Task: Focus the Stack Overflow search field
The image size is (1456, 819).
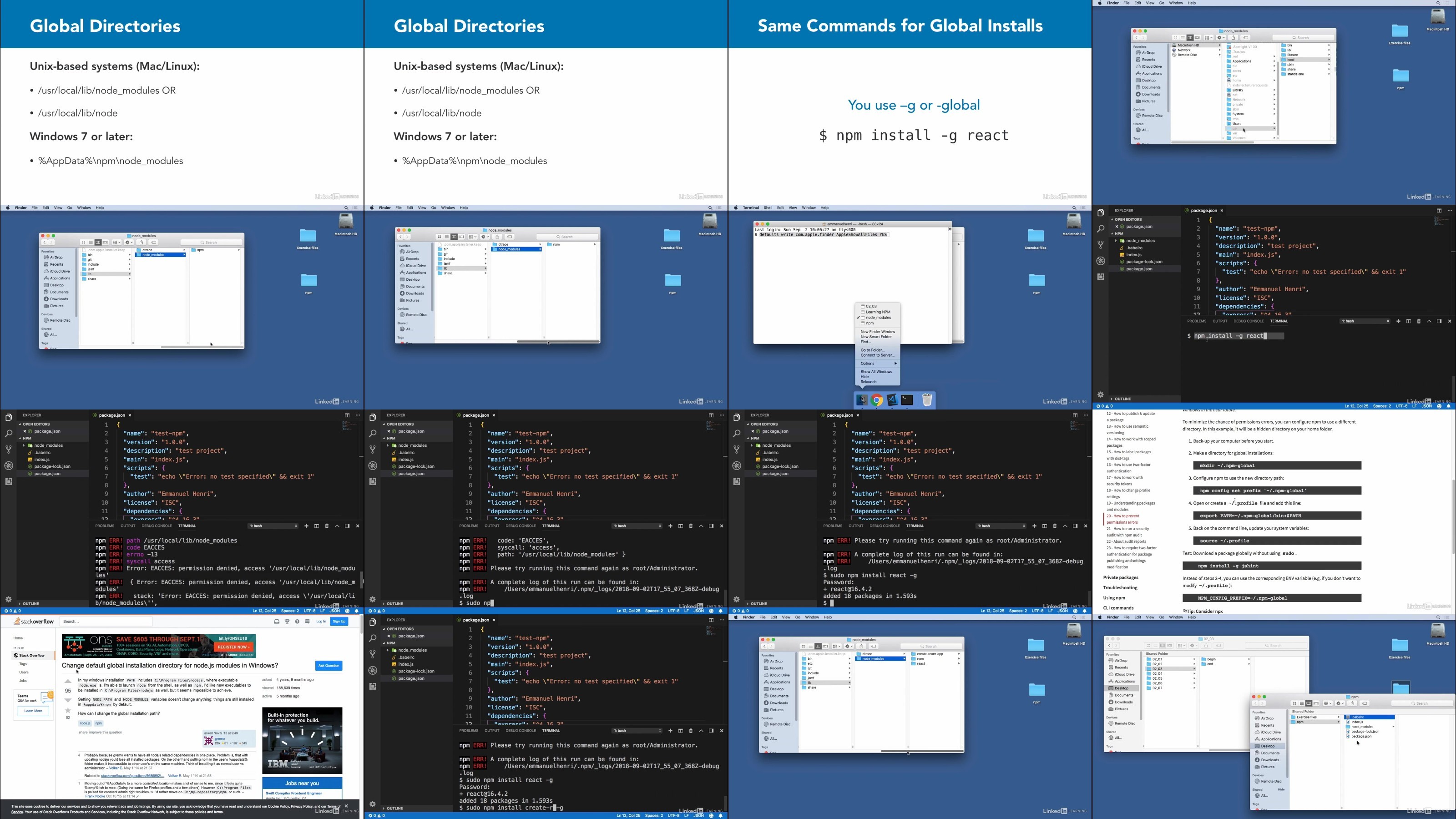Action: 106,621
